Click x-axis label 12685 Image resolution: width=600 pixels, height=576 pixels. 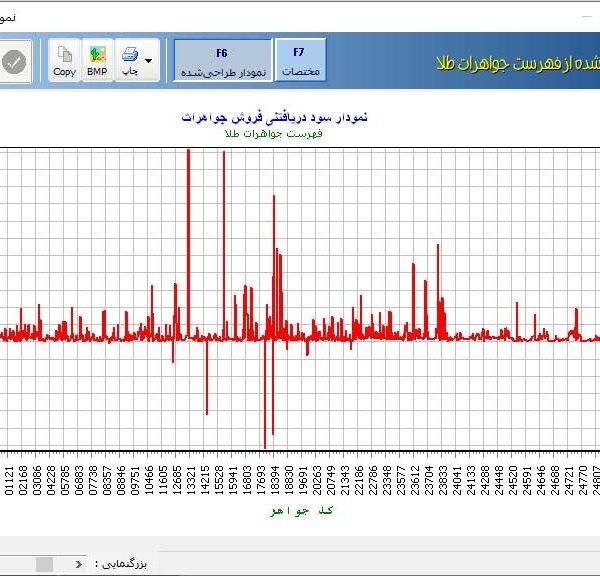177,480
